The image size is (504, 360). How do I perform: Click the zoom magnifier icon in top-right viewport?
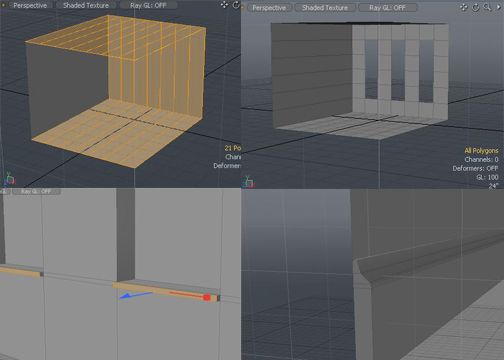tap(487, 7)
